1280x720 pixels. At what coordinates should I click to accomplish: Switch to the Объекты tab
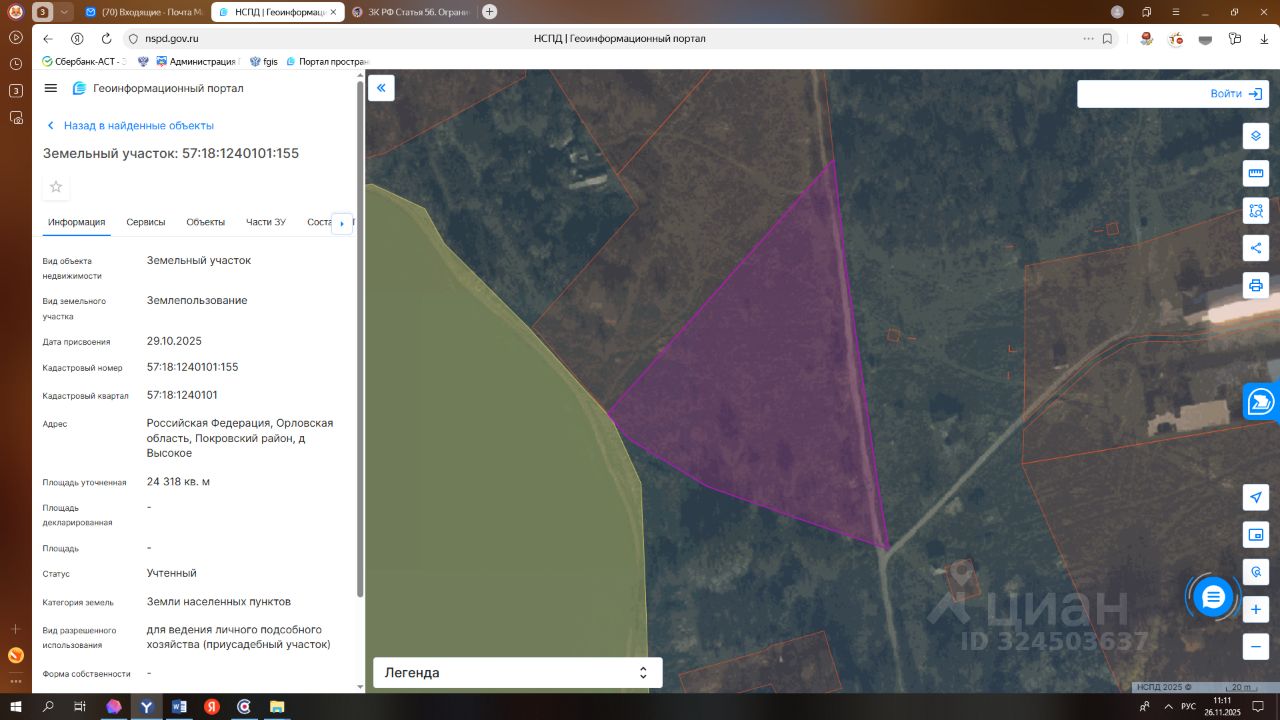[206, 222]
